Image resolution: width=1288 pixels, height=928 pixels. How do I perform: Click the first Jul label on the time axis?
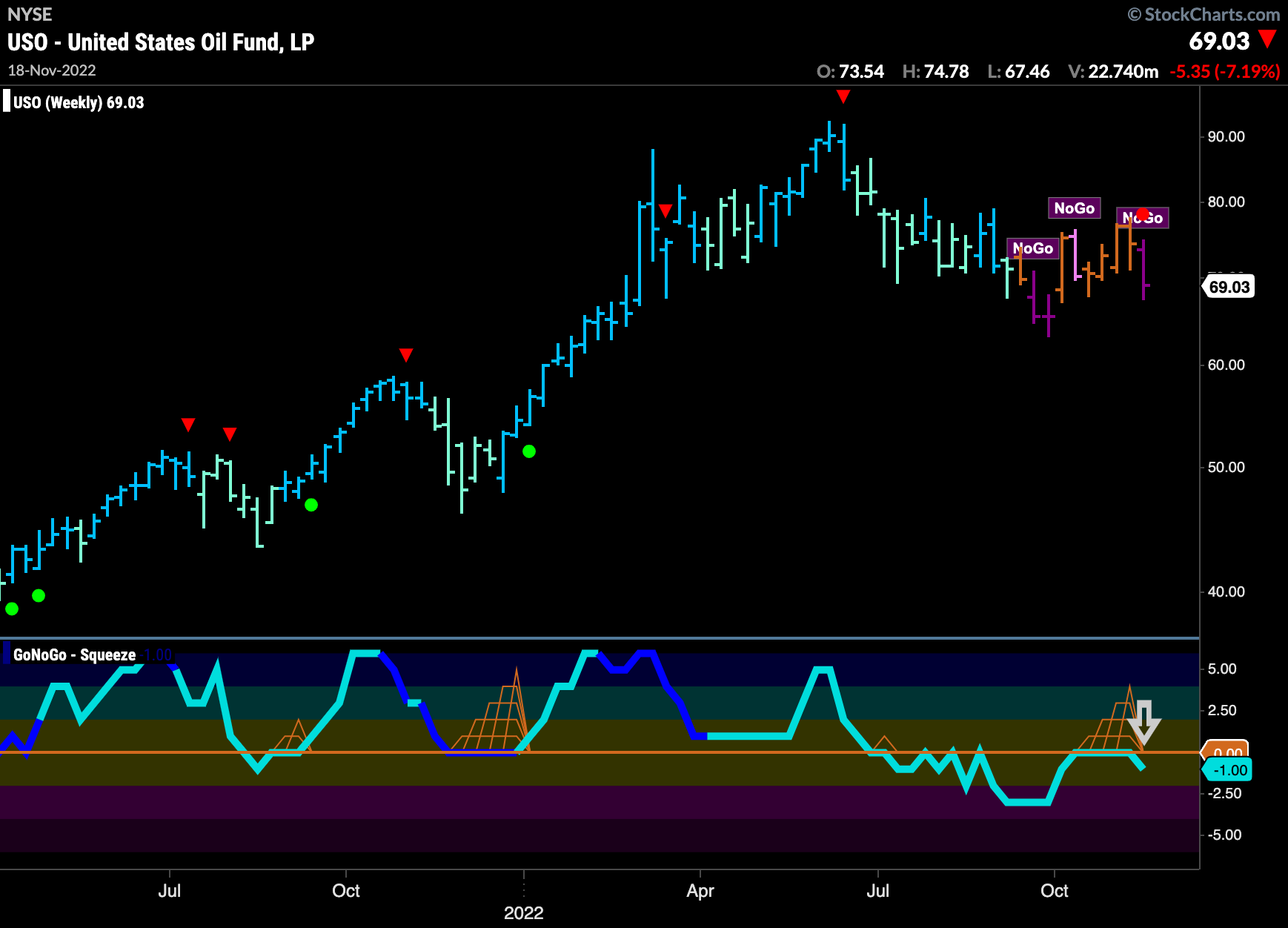169,890
